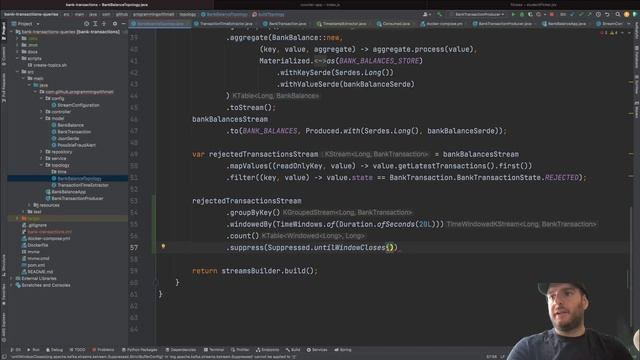Click the green Run button in toolbar
The height and width of the screenshot is (360, 640).
click(x=513, y=14)
